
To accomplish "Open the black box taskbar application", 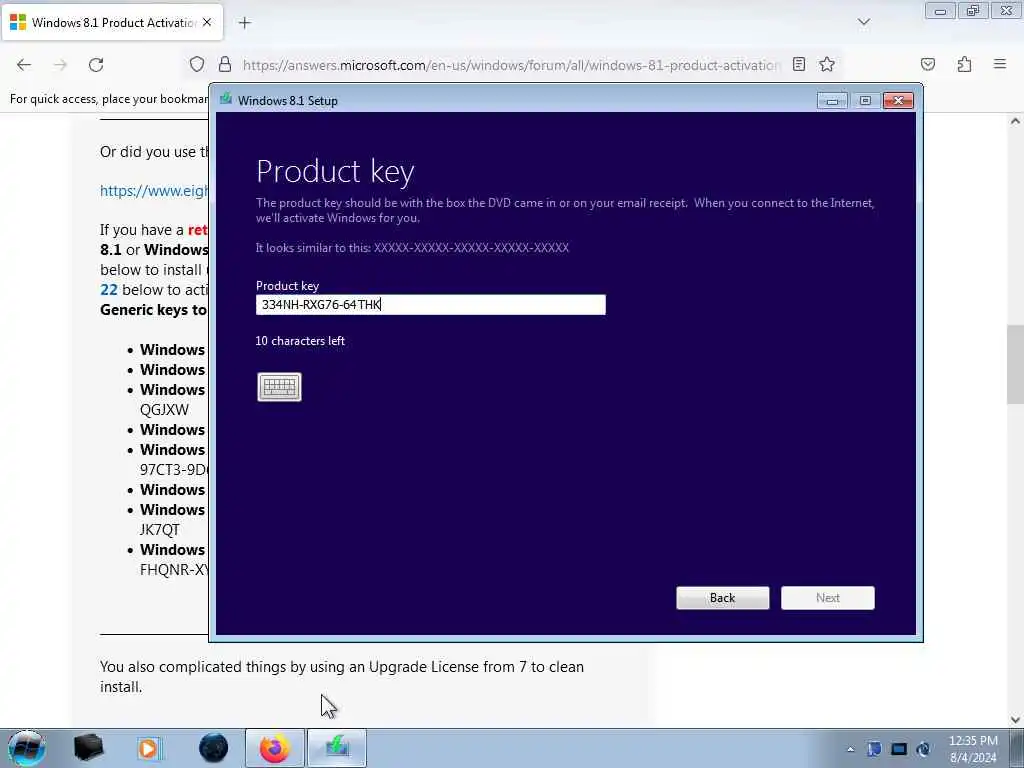I will [x=88, y=748].
